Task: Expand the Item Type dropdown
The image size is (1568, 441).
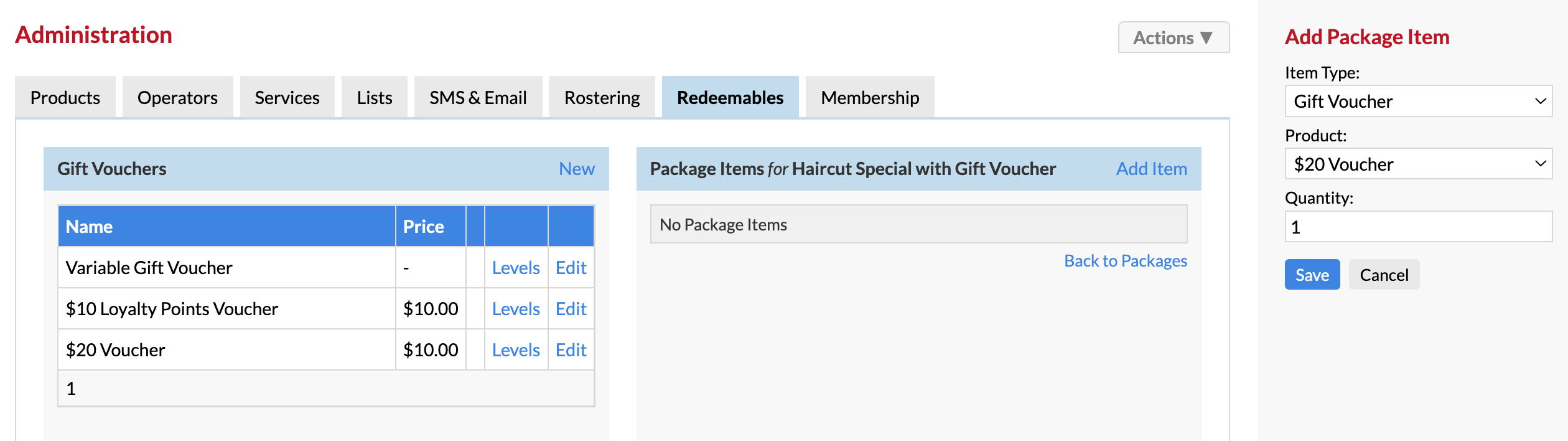Action: click(x=1419, y=101)
